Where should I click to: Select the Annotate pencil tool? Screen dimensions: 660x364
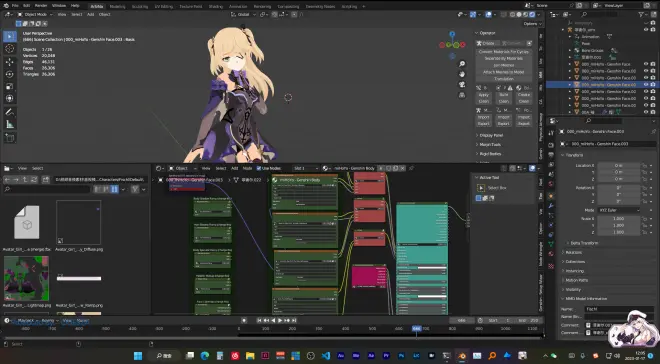coord(10,112)
